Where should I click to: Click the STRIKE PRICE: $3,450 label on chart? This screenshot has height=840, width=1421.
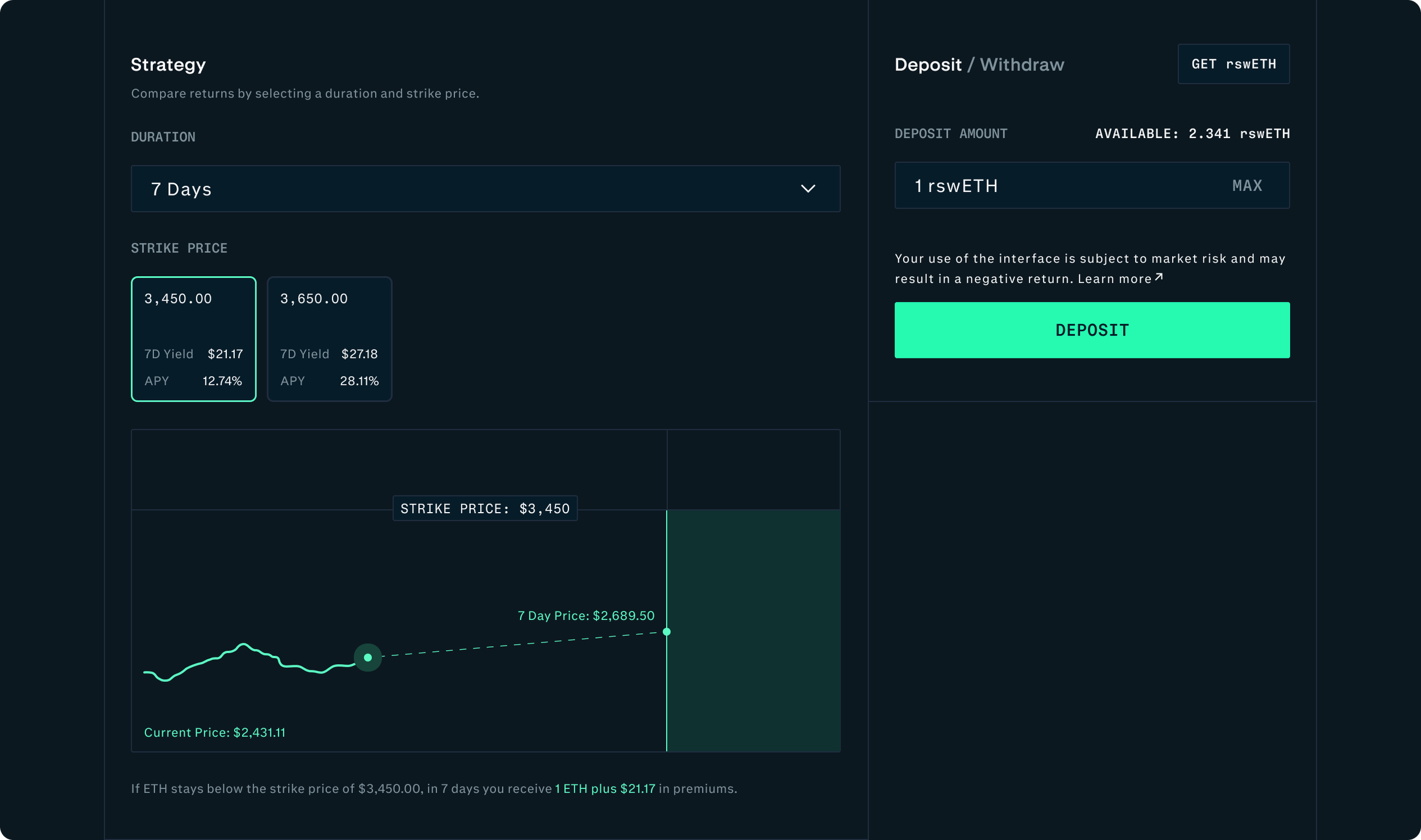tap(484, 508)
